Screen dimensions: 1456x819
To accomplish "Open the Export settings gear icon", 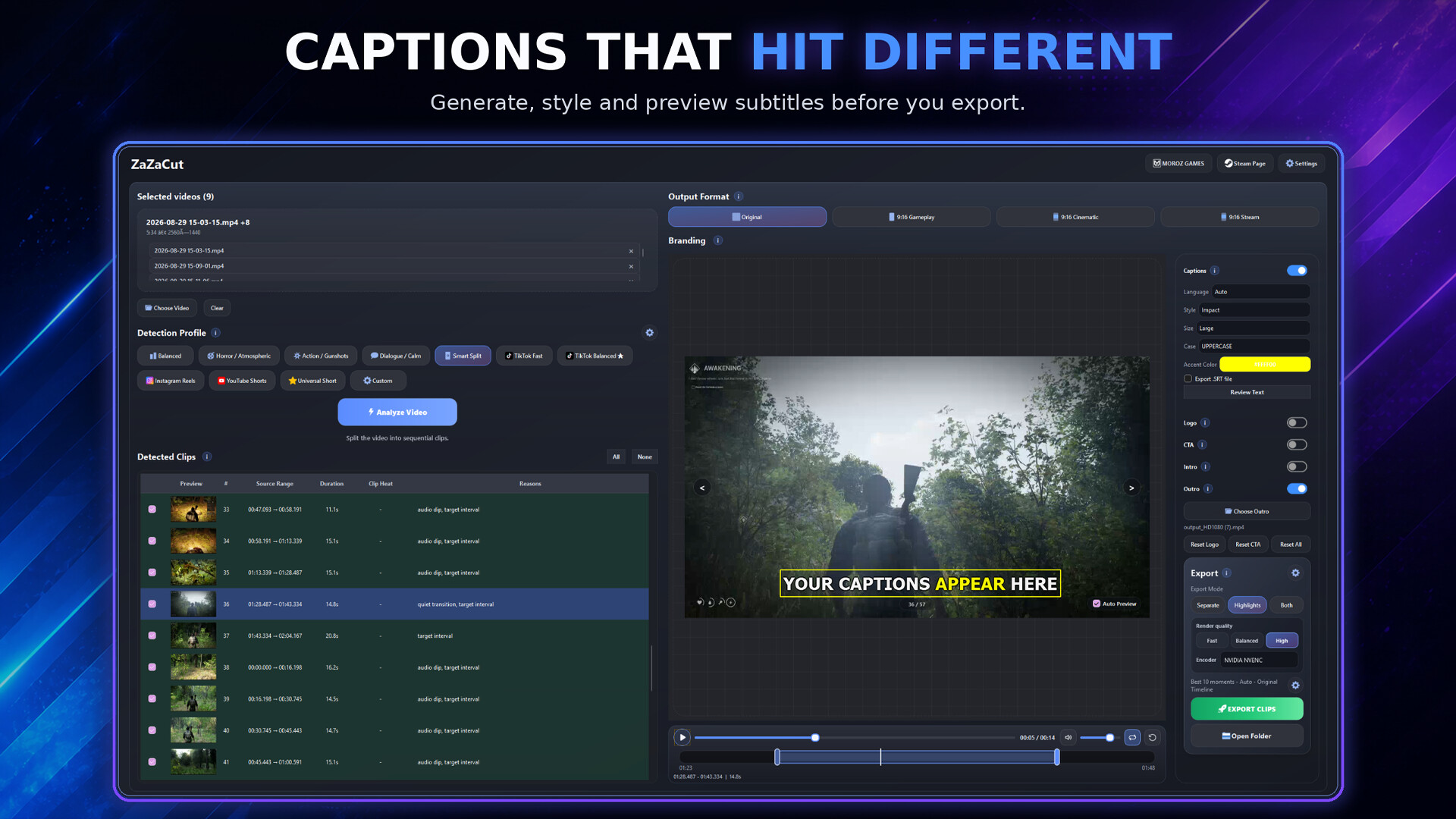I will [1295, 573].
